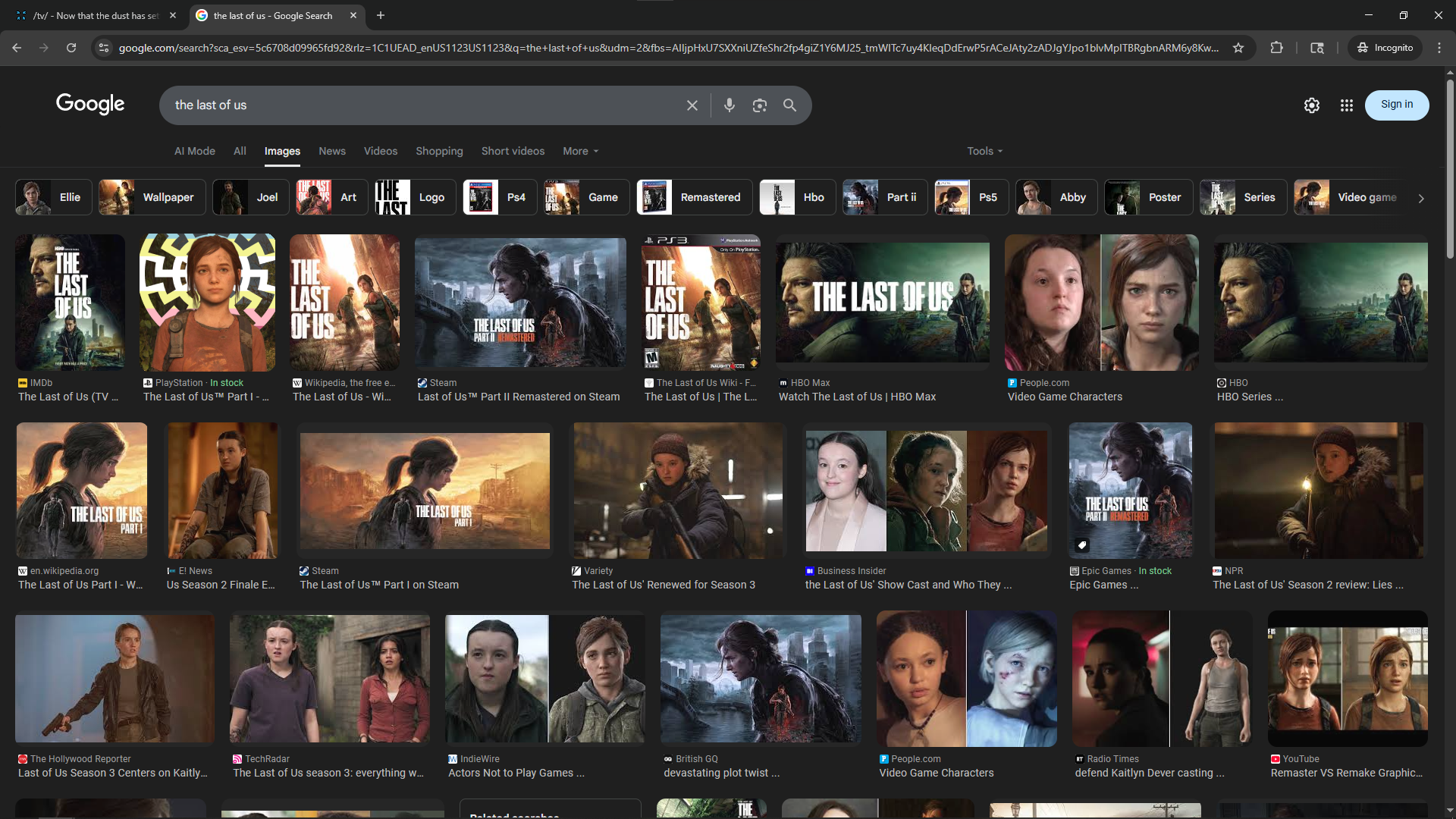Open the Business Insider cast image
Viewport: 1456px width, 819px height.
927,491
